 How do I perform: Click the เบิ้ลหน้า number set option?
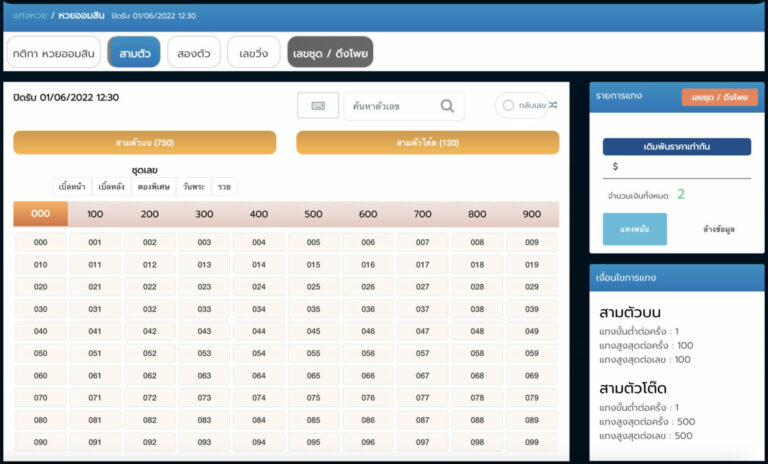(x=72, y=187)
